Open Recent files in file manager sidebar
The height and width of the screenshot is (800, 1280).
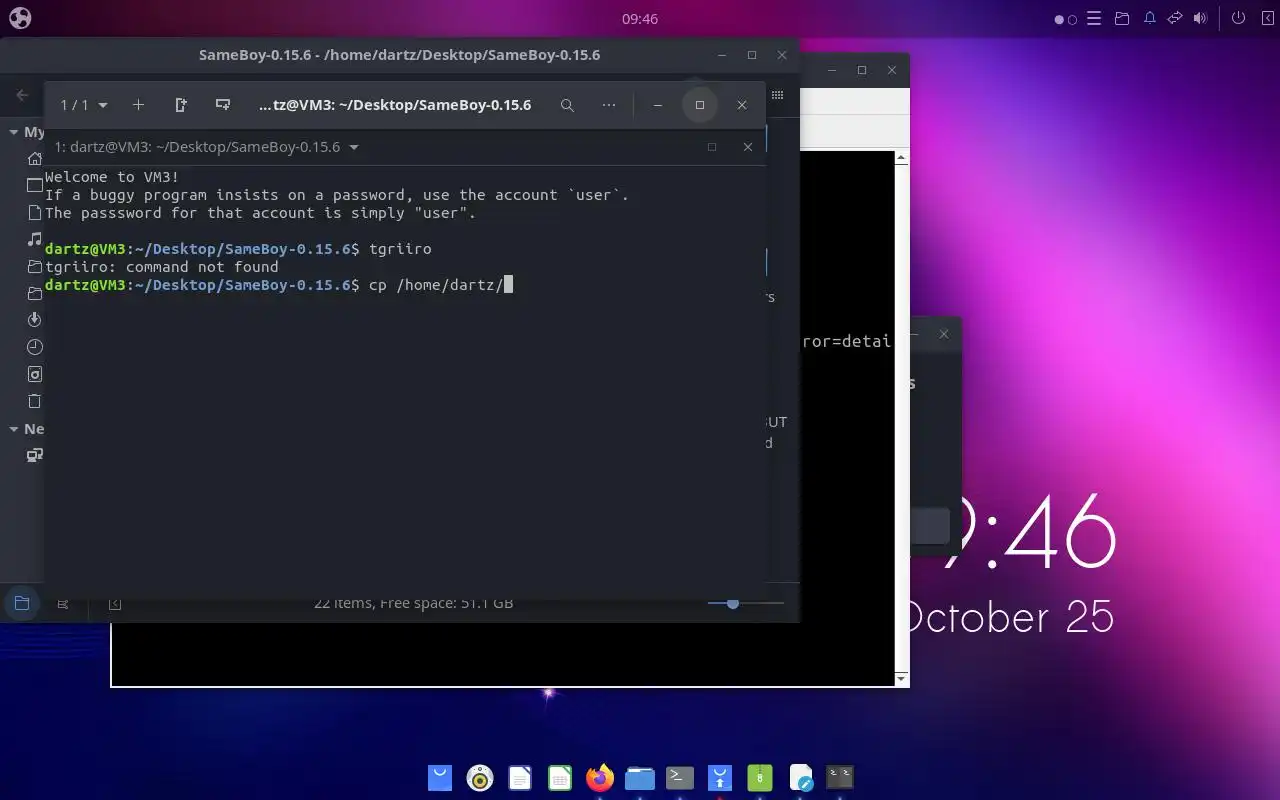click(35, 347)
